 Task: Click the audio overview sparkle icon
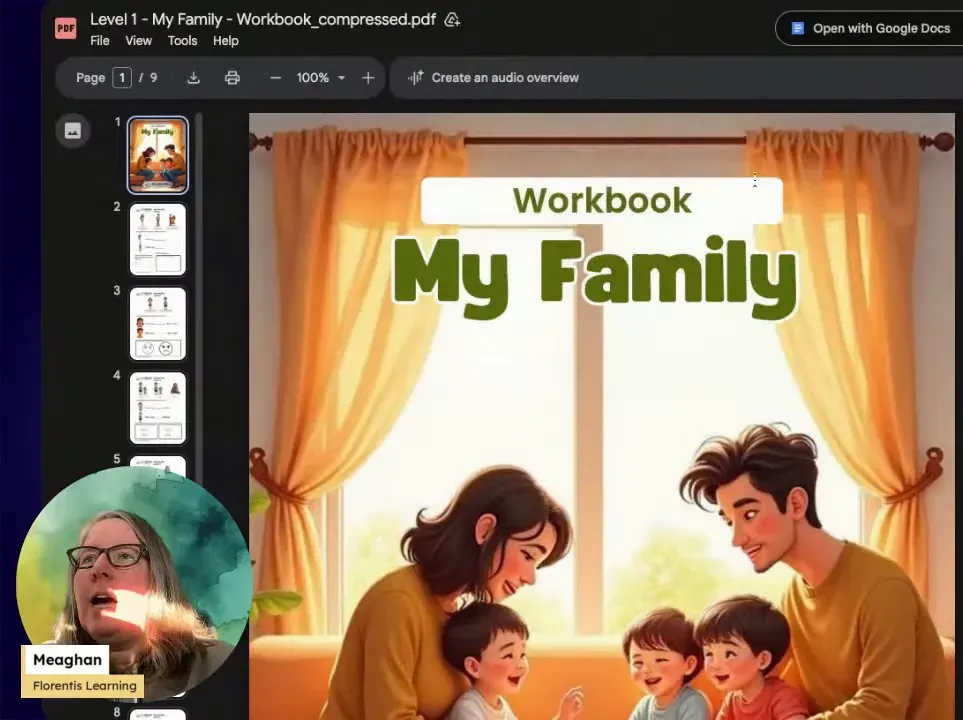click(x=417, y=77)
